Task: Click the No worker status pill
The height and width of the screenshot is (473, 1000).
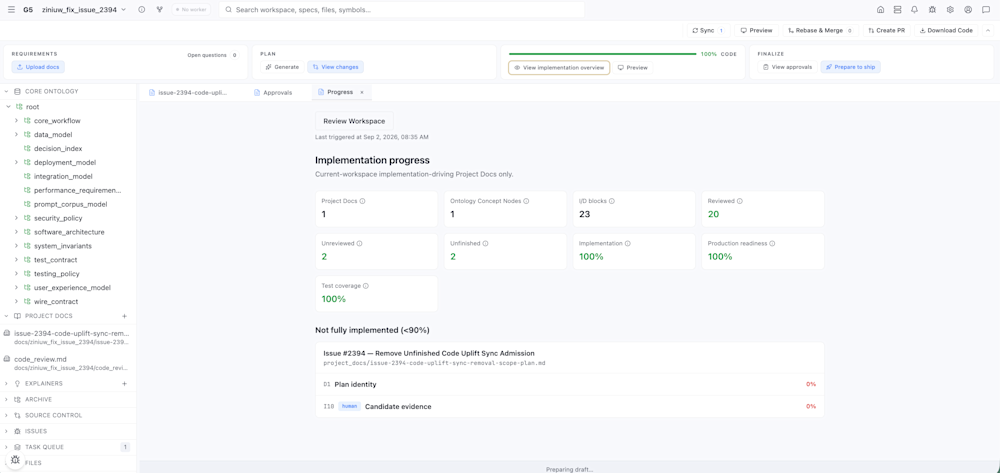Action: pyautogui.click(x=191, y=10)
